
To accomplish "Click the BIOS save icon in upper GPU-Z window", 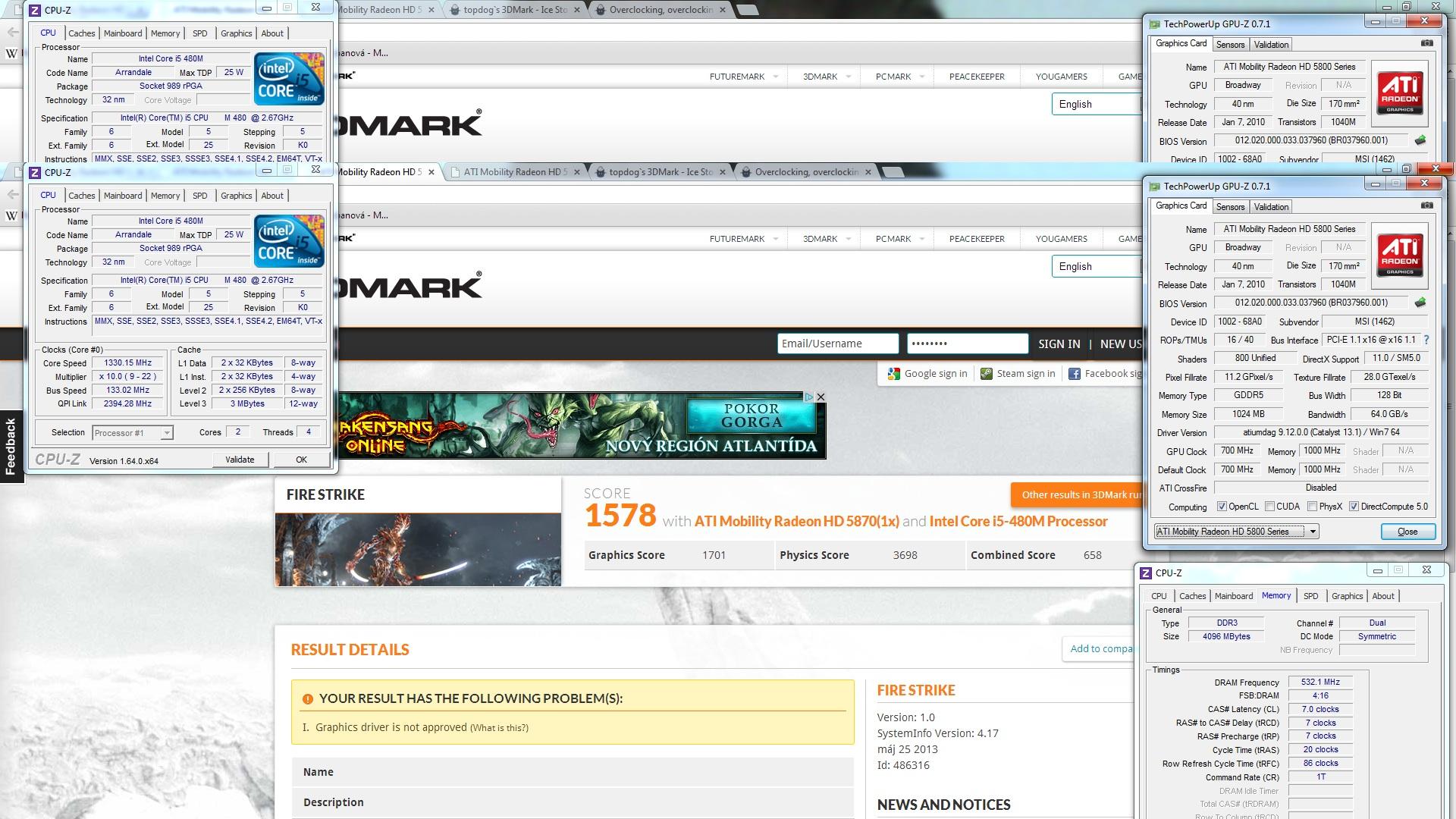I will point(1420,140).
